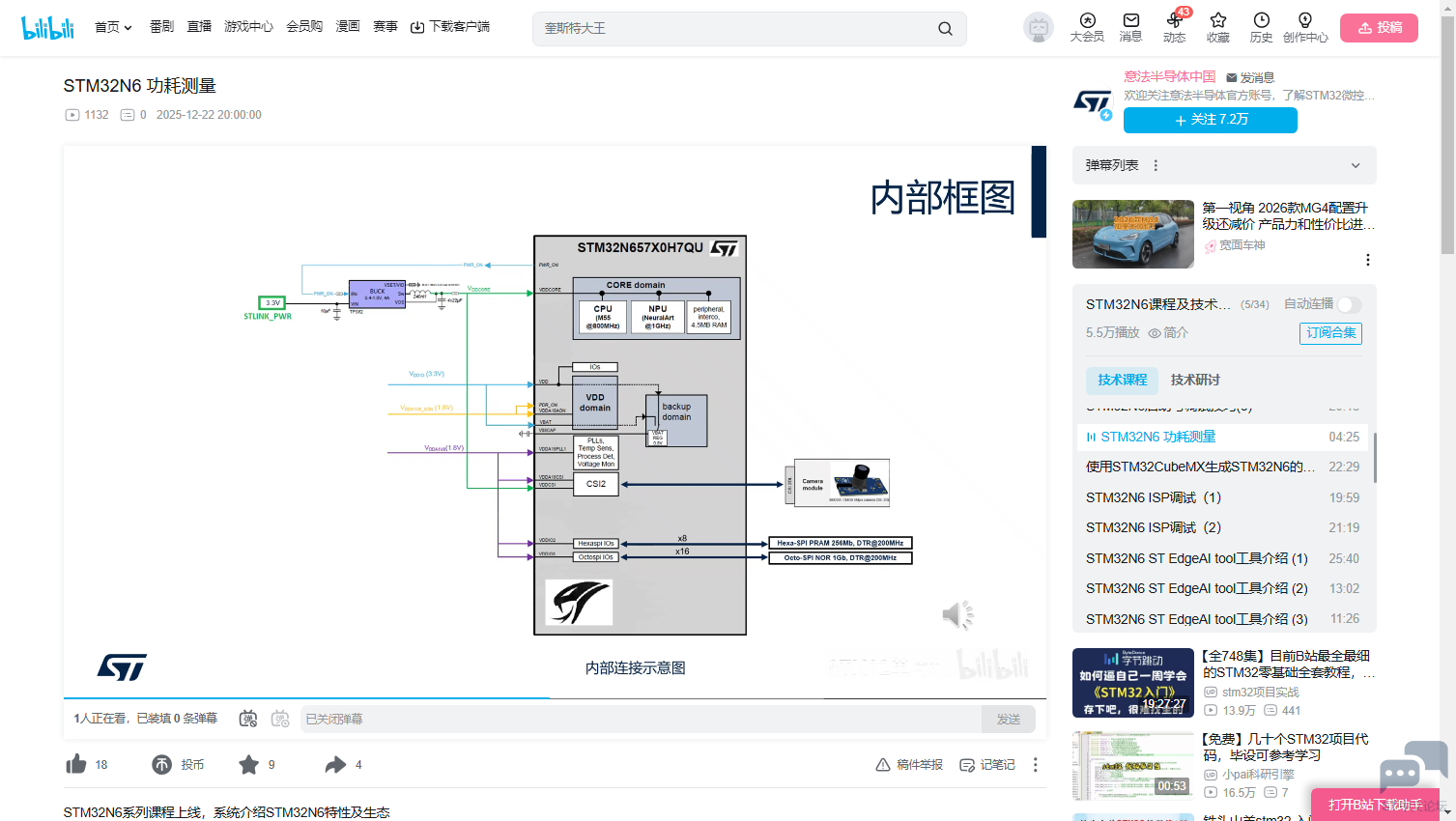Open 大会员 membership page
The width and height of the screenshot is (1456, 821).
tap(1087, 28)
